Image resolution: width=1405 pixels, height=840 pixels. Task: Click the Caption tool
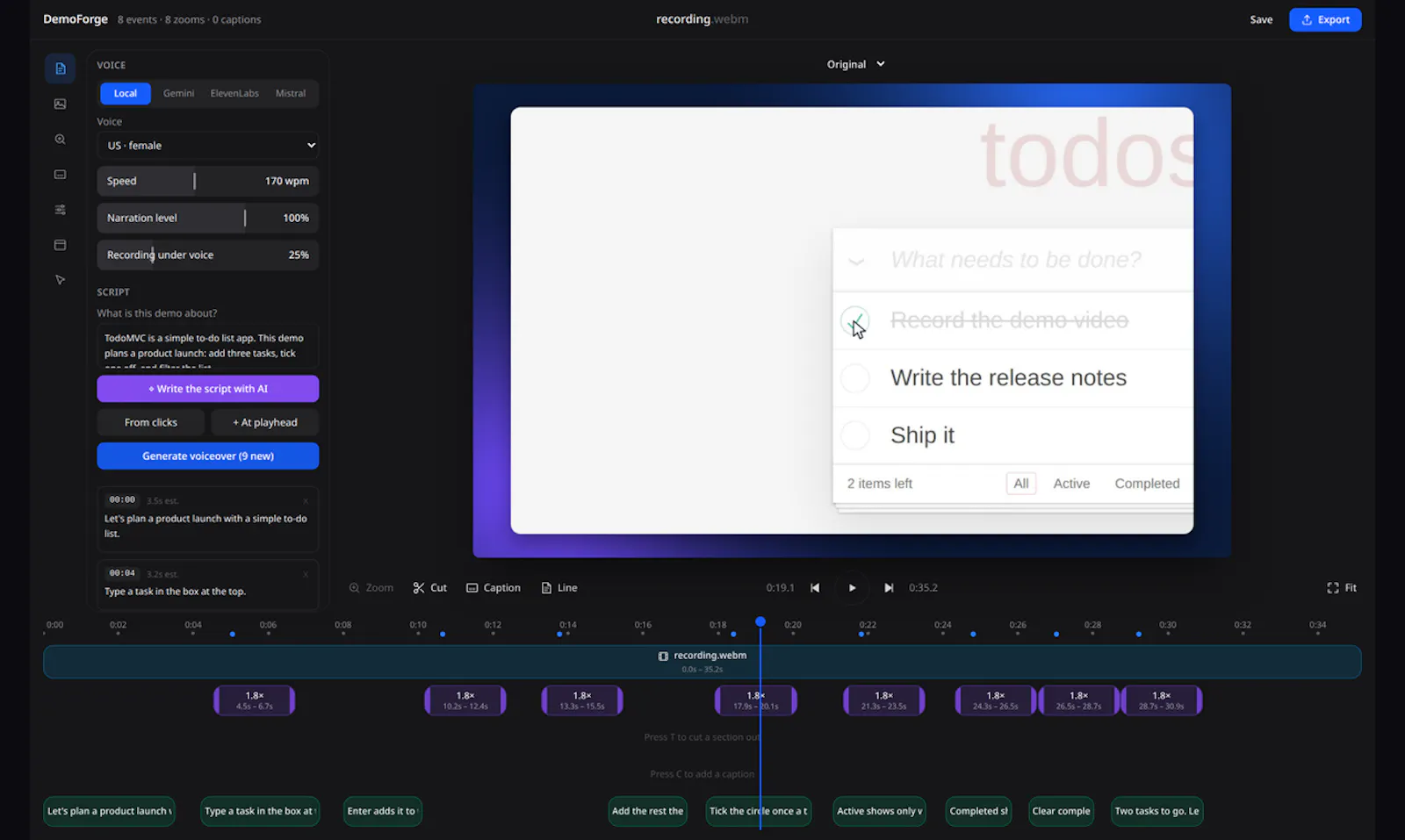[494, 588]
